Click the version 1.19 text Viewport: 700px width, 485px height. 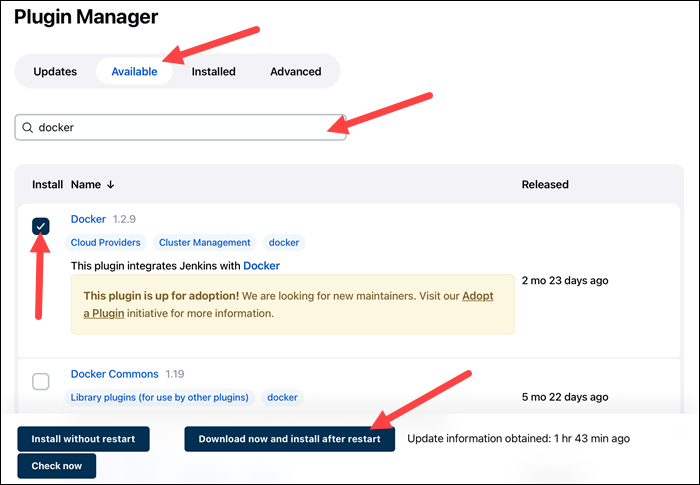click(x=175, y=374)
